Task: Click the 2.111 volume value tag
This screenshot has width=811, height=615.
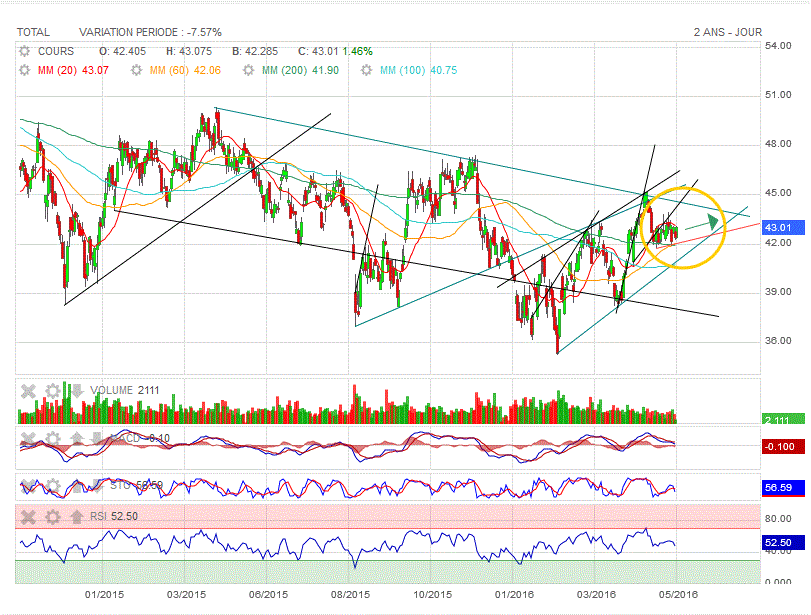Action: click(x=783, y=419)
